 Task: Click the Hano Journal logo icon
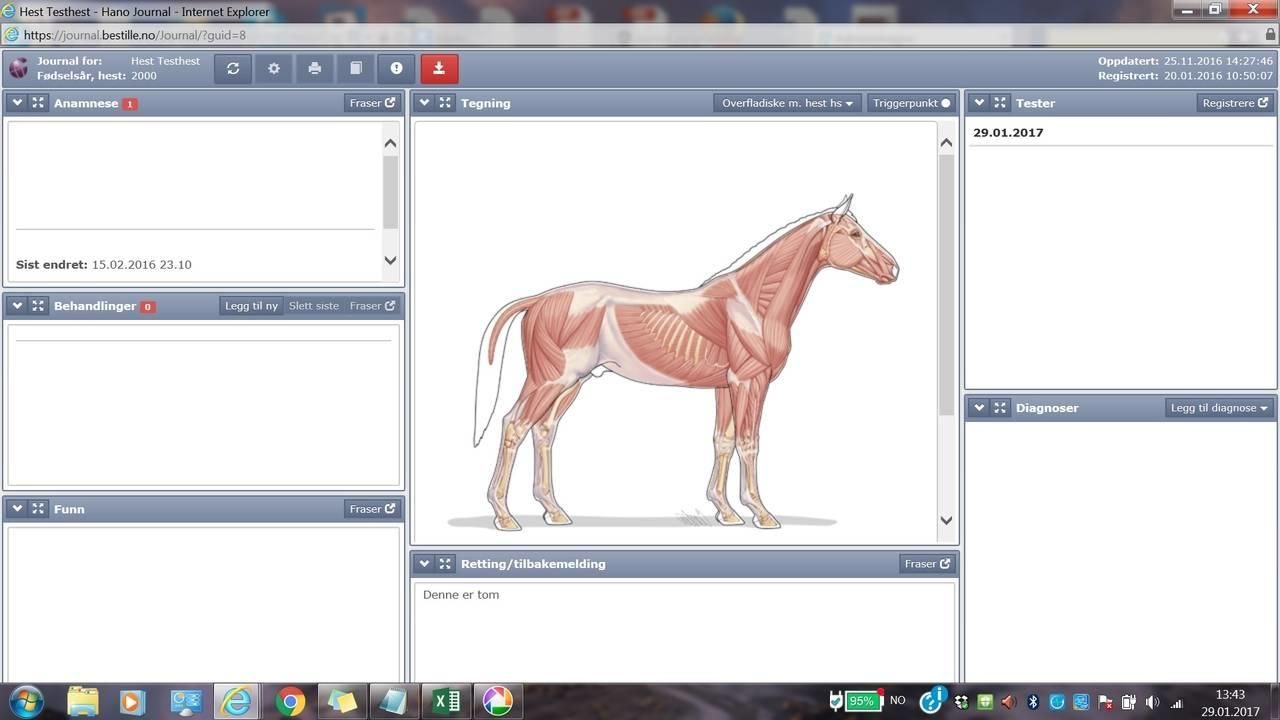(19, 68)
